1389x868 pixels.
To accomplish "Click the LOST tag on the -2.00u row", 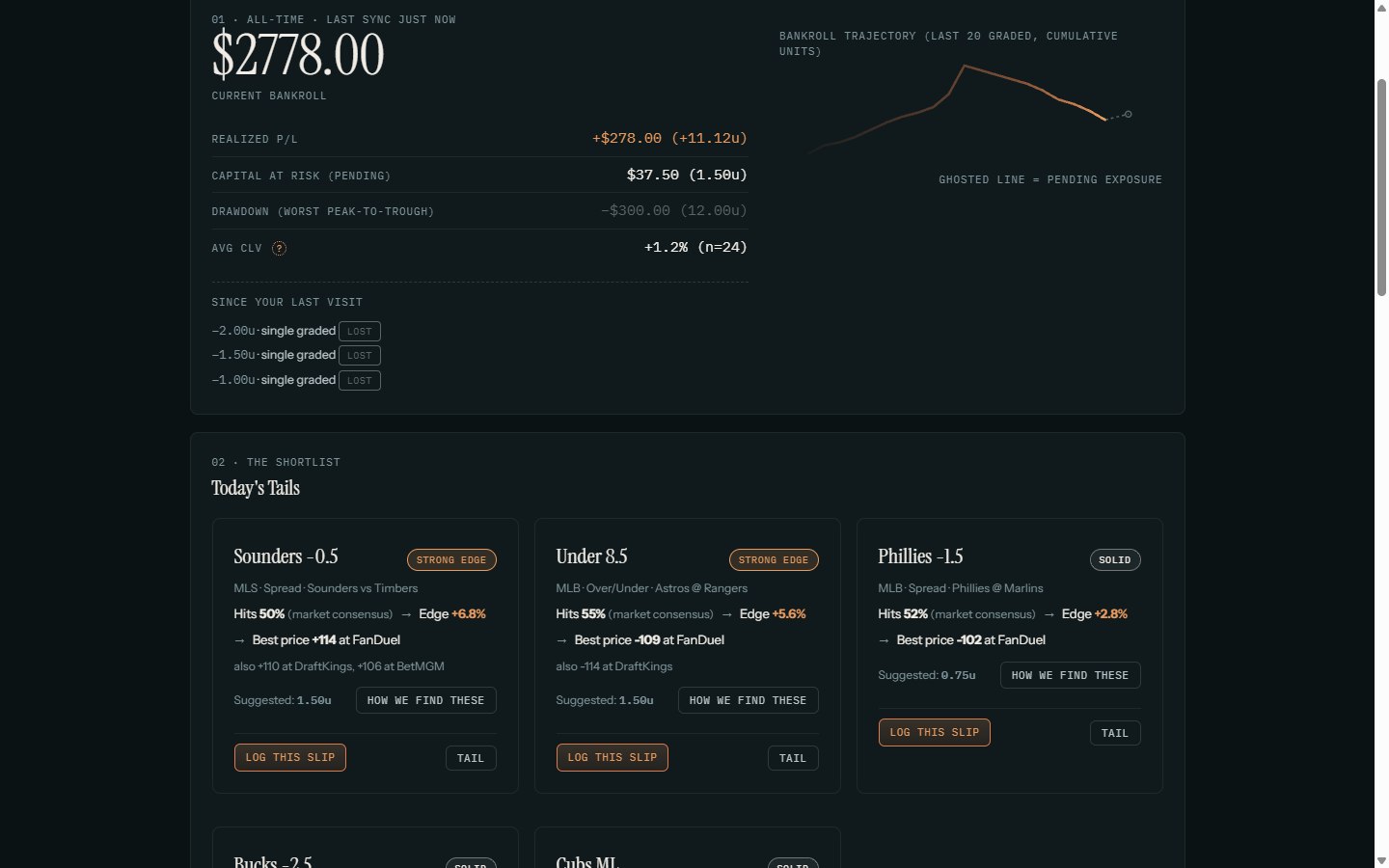I will (x=360, y=331).
